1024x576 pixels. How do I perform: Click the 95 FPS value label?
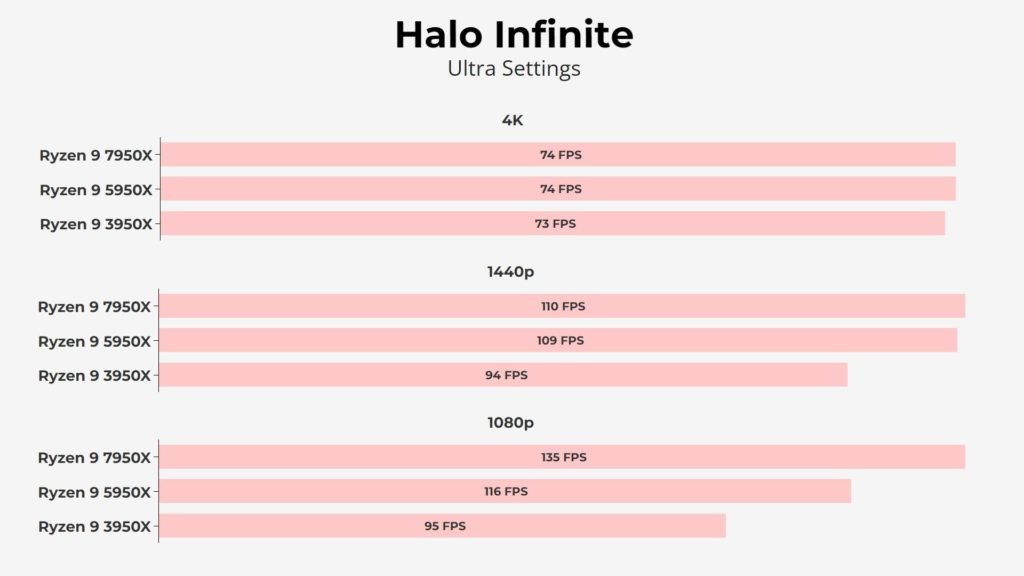pyautogui.click(x=445, y=525)
